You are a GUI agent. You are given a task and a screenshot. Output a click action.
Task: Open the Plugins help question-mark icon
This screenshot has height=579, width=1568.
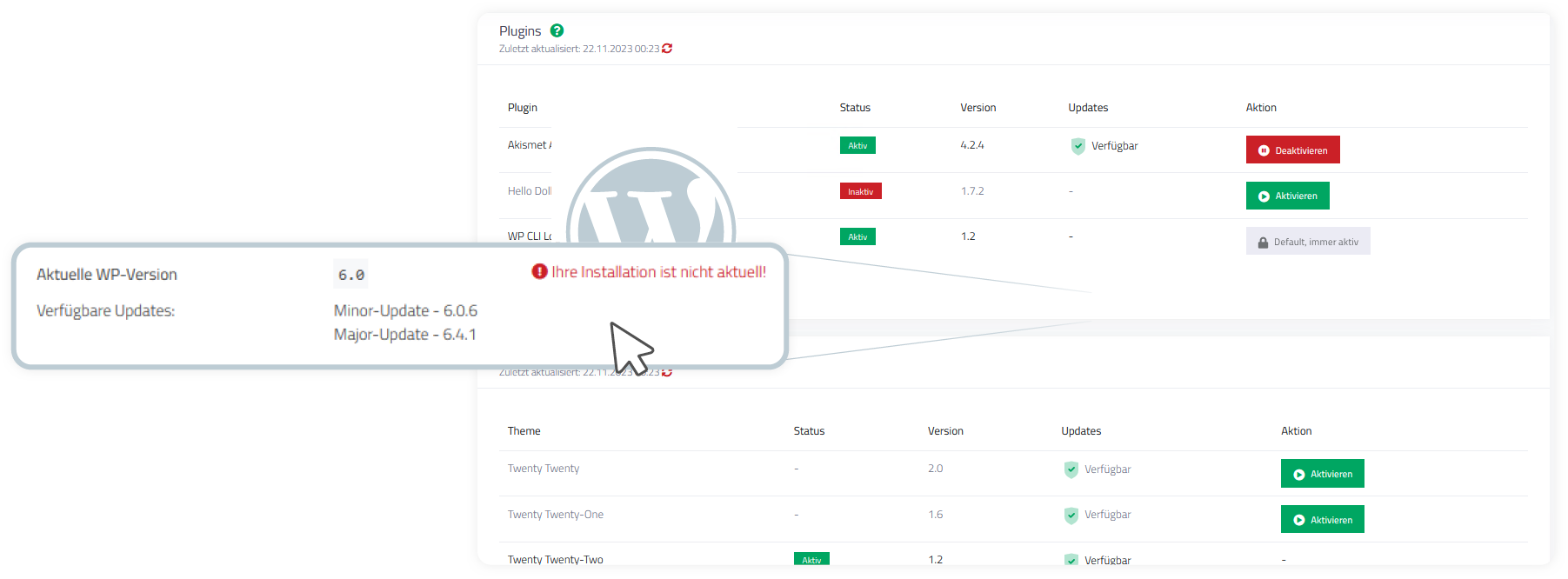coord(557,30)
